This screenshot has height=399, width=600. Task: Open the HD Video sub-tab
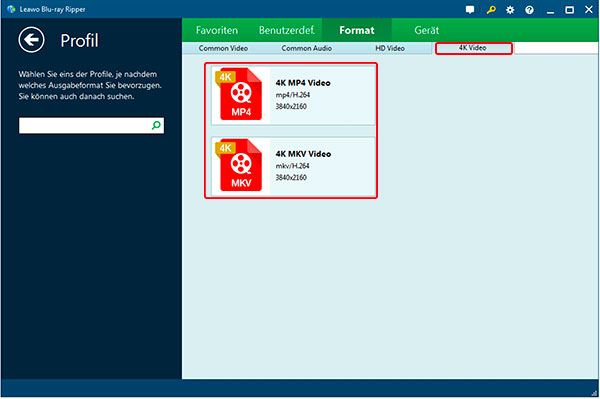coord(390,48)
